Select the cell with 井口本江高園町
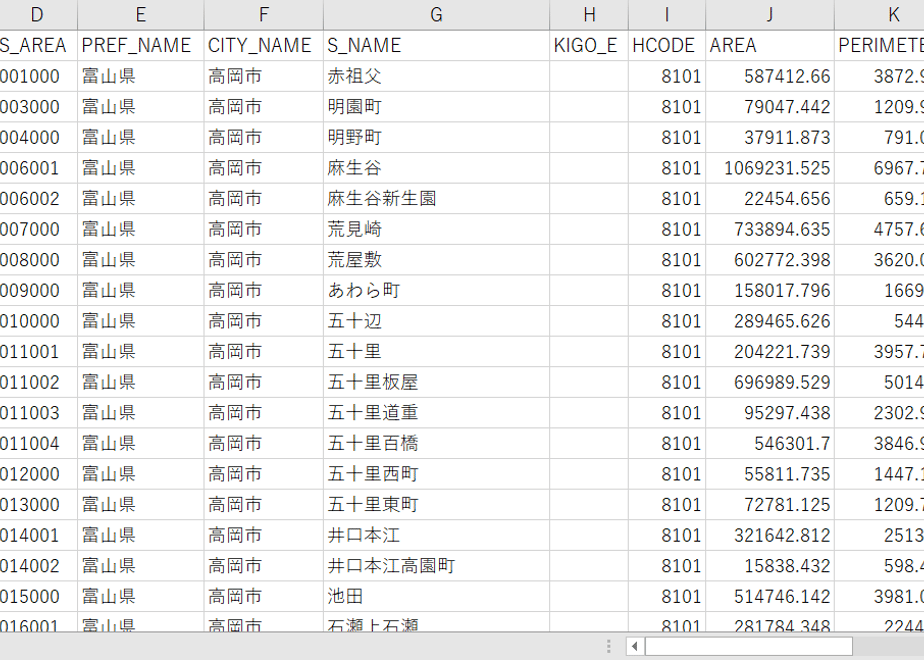The image size is (924, 660). click(436, 566)
